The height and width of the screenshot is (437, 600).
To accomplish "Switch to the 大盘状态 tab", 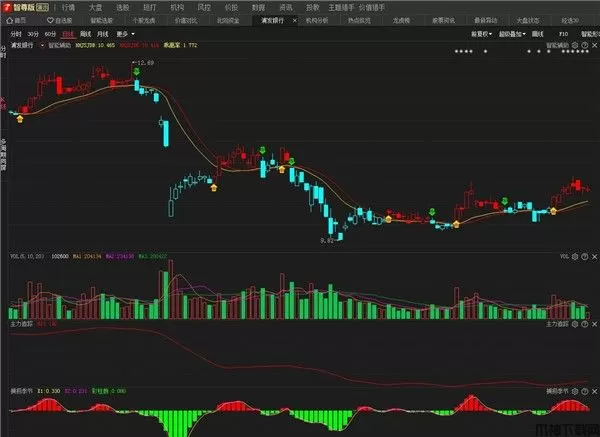I will coord(528,20).
